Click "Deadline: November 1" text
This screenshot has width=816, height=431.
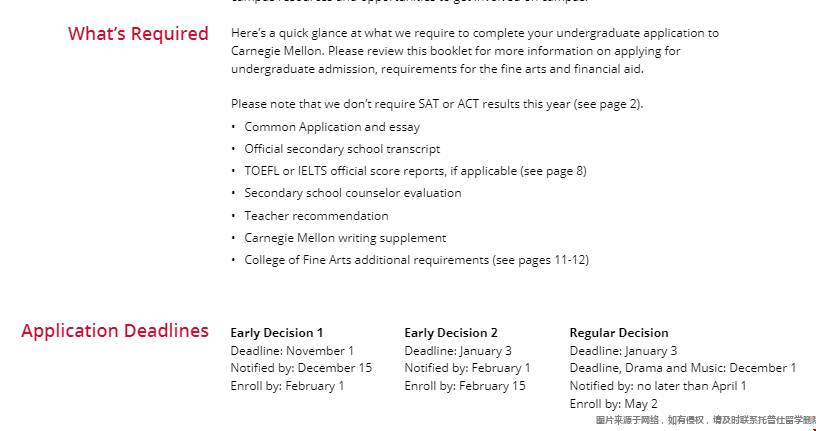point(292,351)
